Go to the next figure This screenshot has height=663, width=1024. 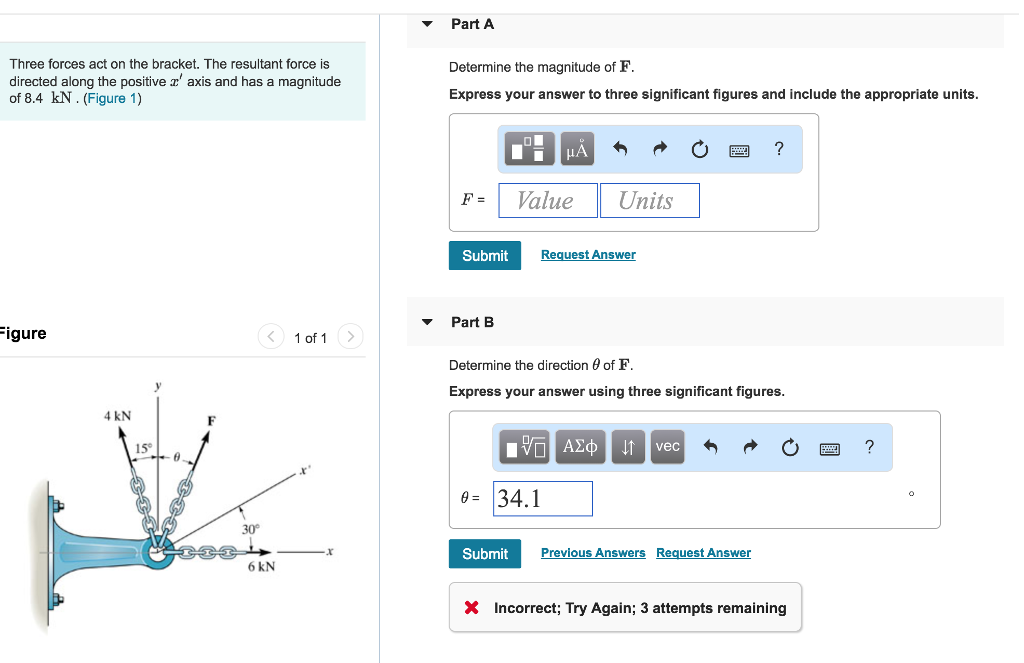[x=350, y=337]
